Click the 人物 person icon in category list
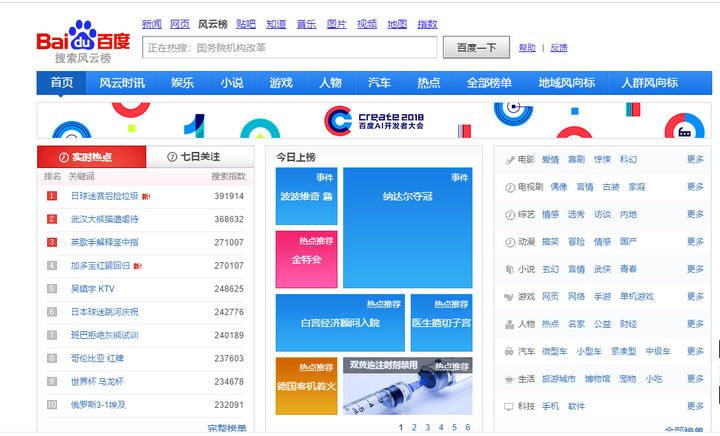Screen dimensions: 720x436 pos(509,324)
